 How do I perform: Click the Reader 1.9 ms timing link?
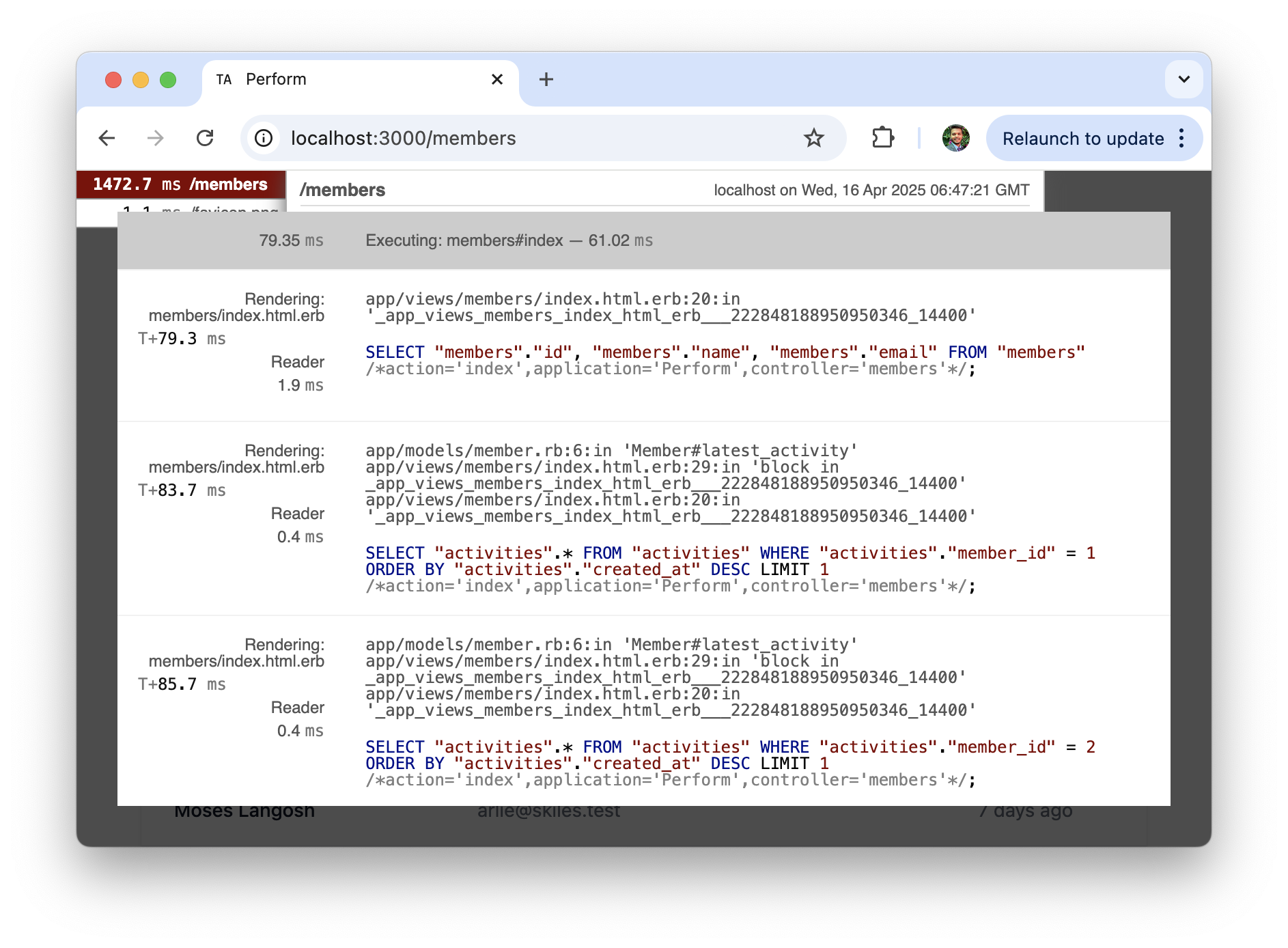[298, 373]
